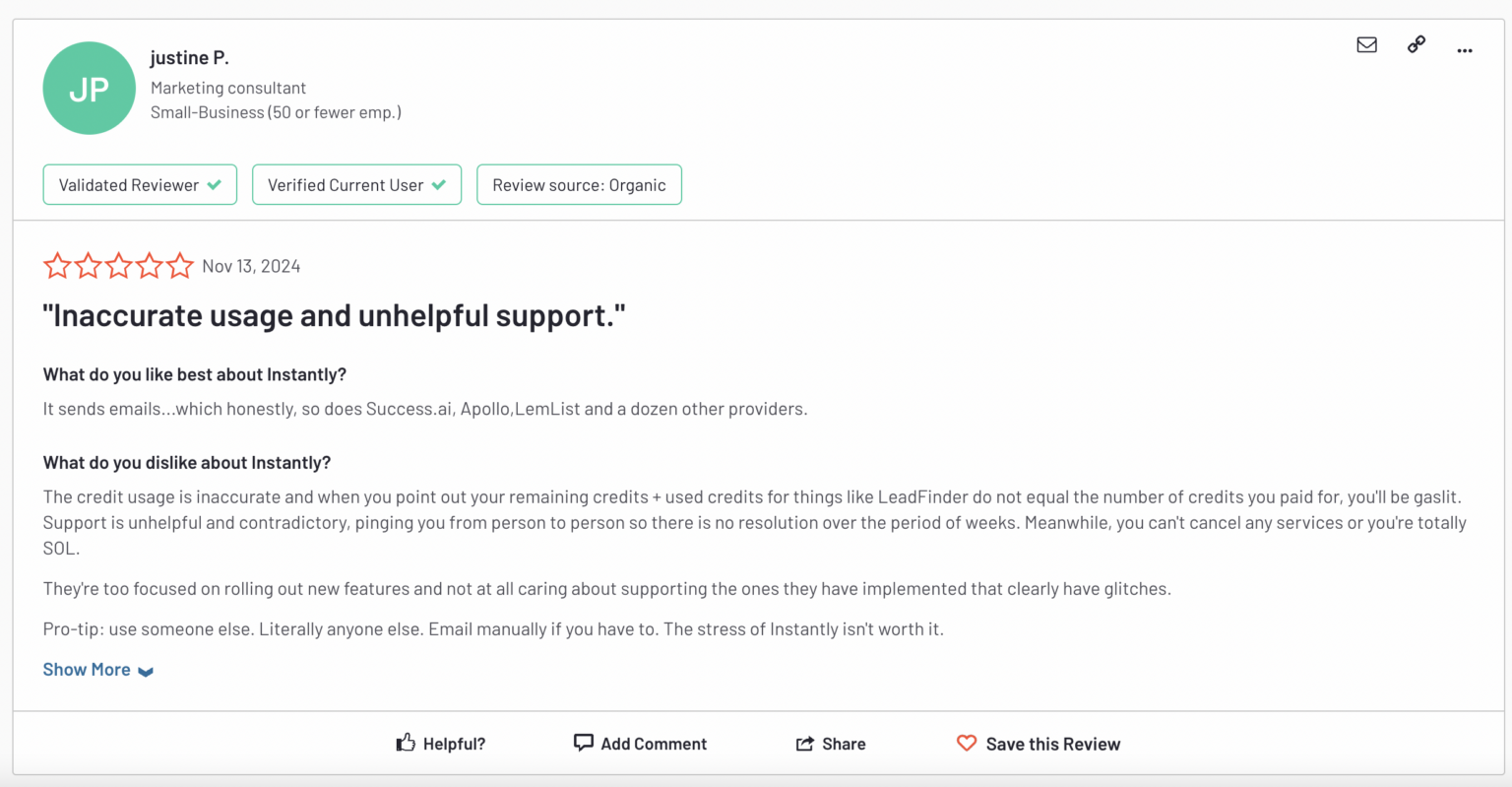The image size is (1512, 787).
Task: Click Add Comment text
Action: [x=654, y=744]
